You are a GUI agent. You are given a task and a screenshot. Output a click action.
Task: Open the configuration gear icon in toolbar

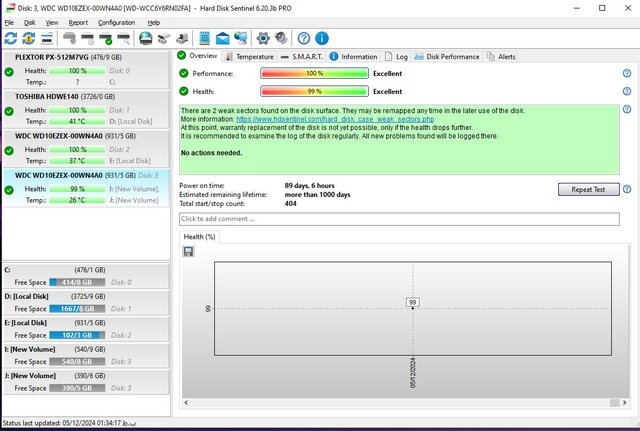pyautogui.click(x=264, y=38)
